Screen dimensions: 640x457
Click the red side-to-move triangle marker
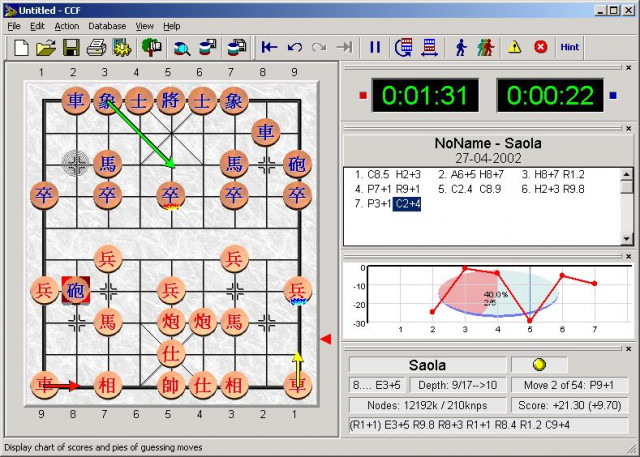click(x=326, y=339)
